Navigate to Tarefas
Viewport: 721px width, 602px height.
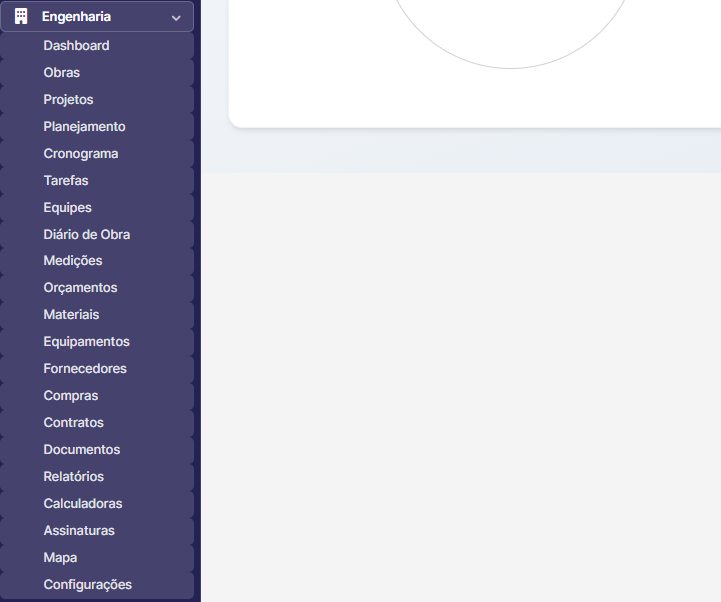coord(66,181)
